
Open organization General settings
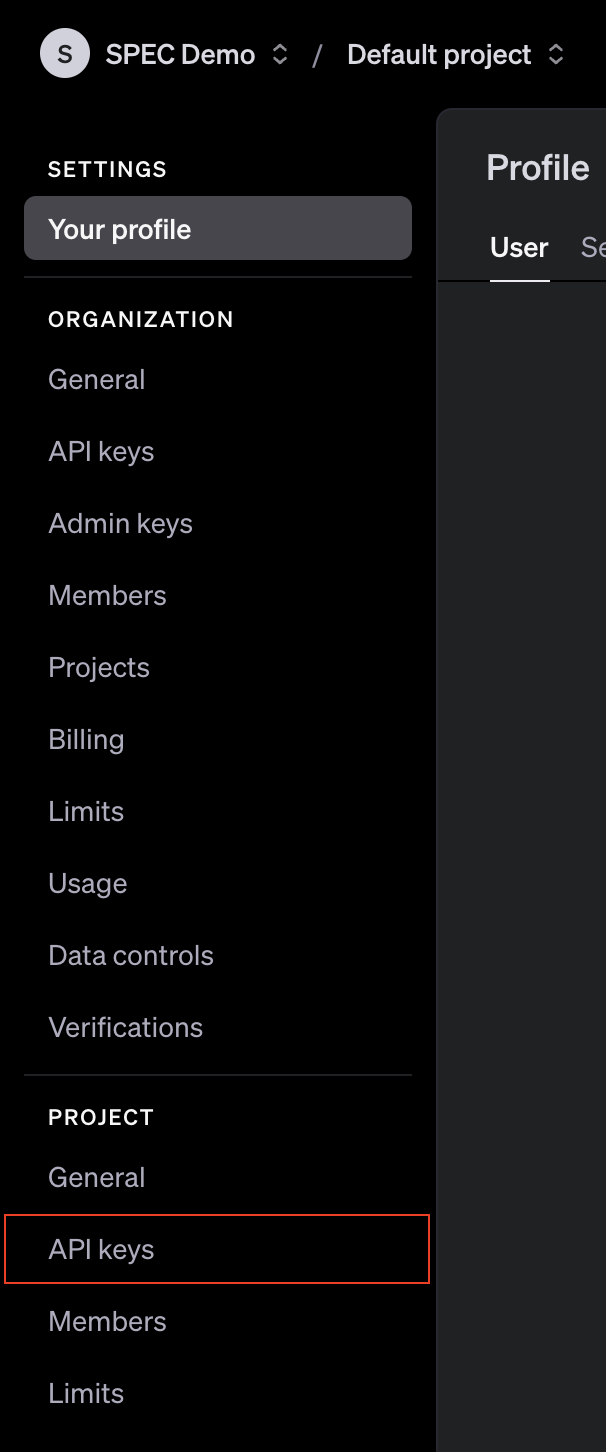[x=96, y=379]
